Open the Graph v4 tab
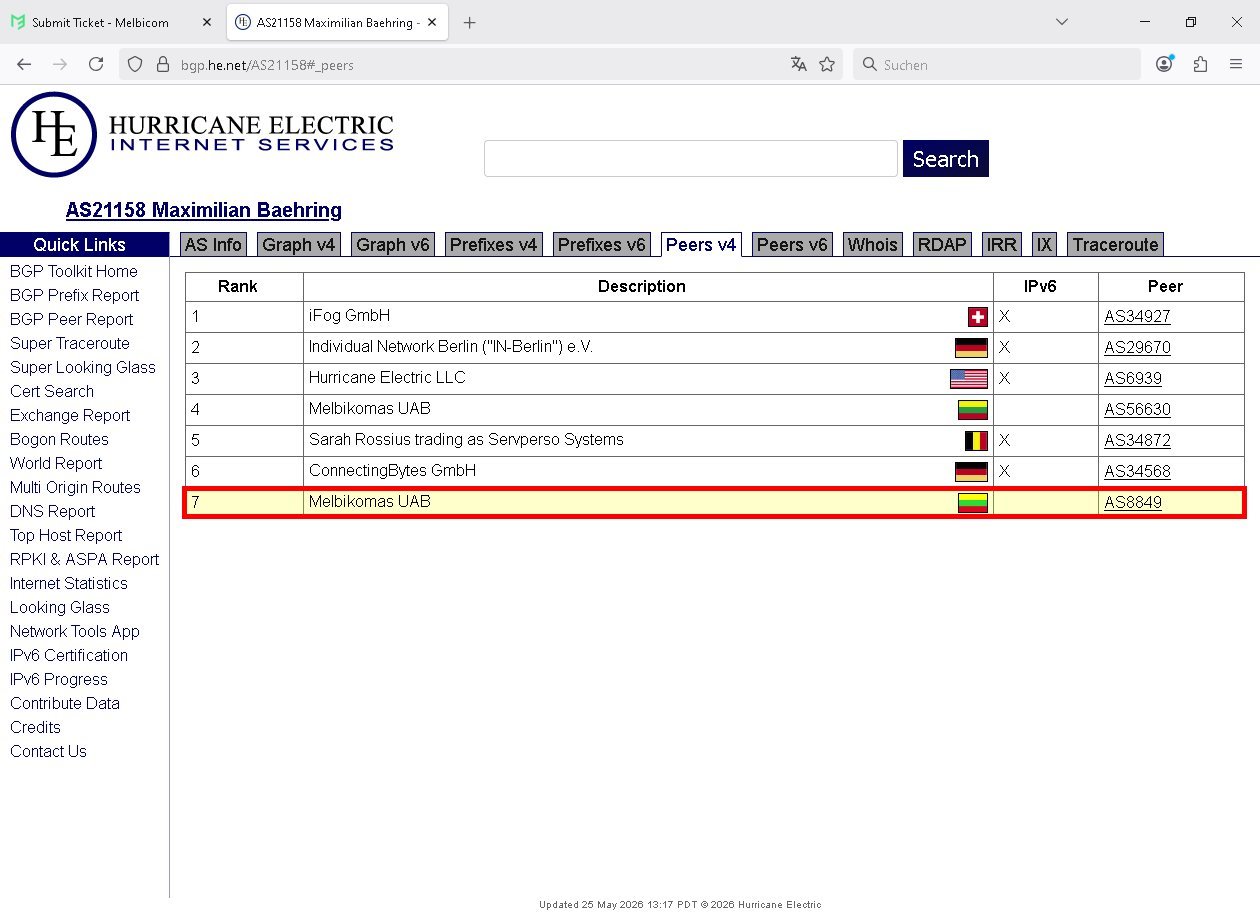This screenshot has height=920, width=1260. click(299, 245)
